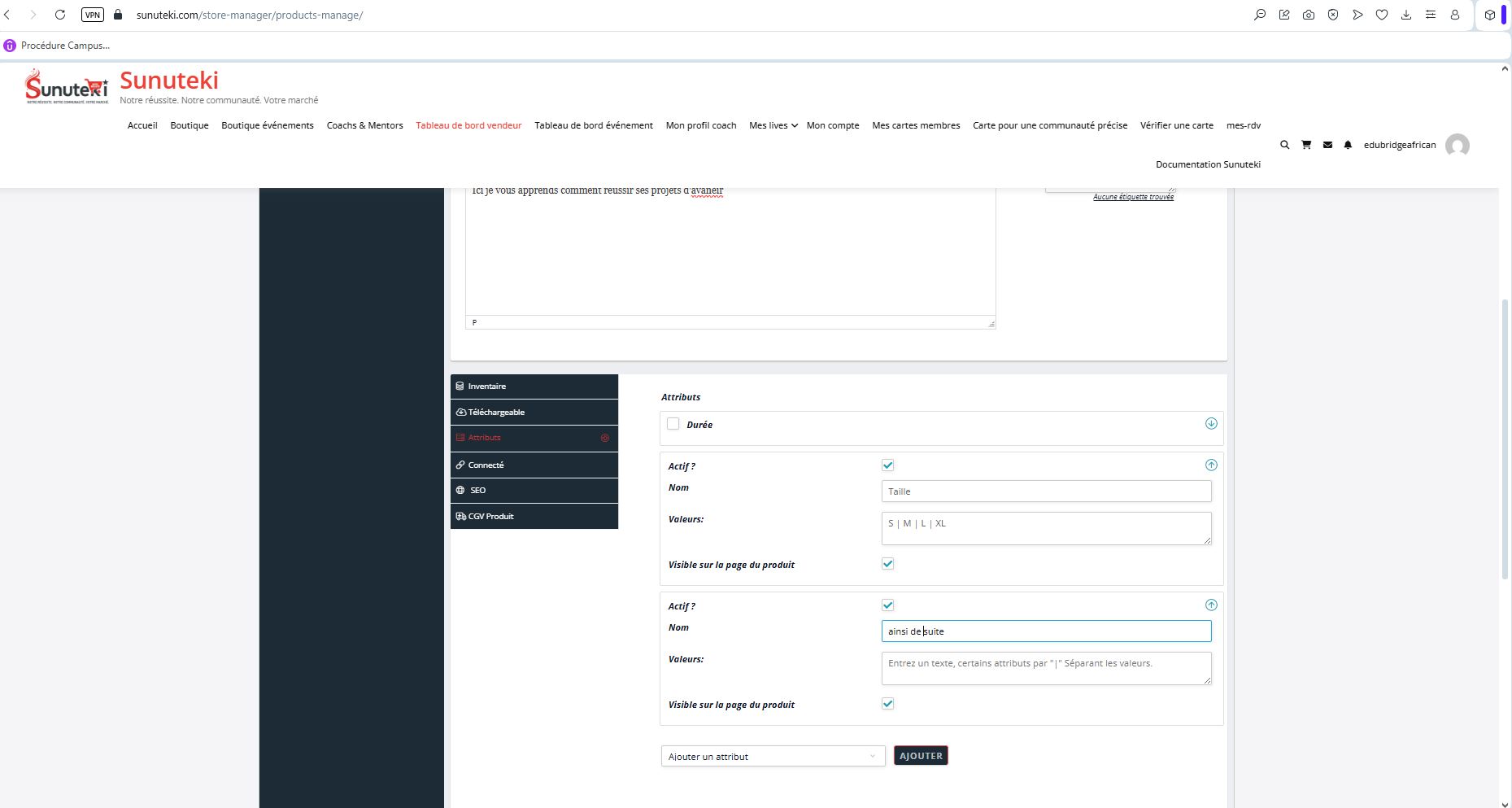Click the Valeurs field containing S | M | L | XL

1045,528
